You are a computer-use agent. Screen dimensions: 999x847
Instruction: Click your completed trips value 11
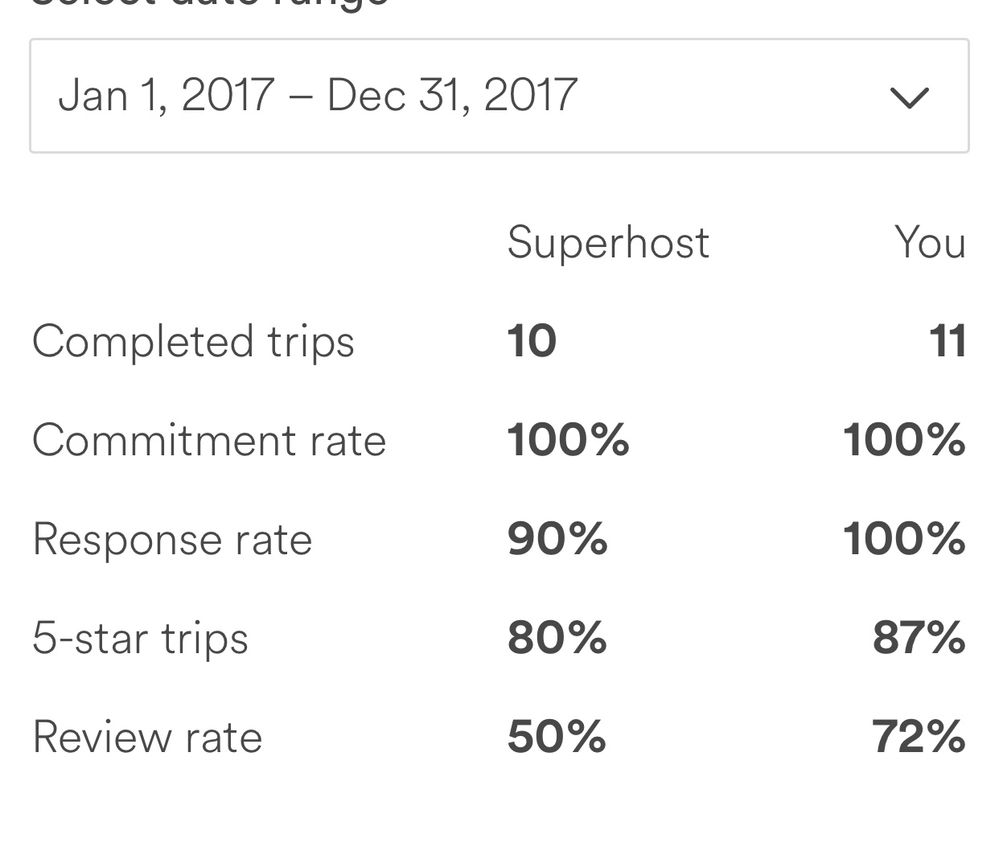point(947,342)
